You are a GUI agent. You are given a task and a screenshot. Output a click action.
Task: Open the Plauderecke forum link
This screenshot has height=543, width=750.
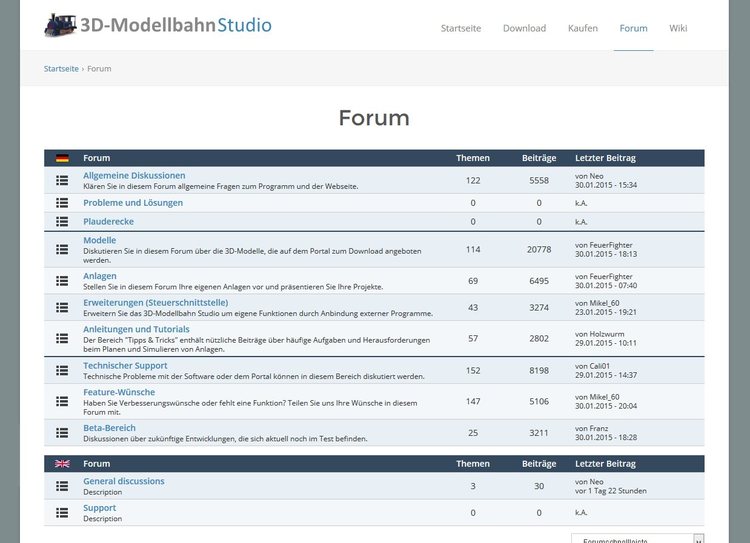pyautogui.click(x=108, y=221)
